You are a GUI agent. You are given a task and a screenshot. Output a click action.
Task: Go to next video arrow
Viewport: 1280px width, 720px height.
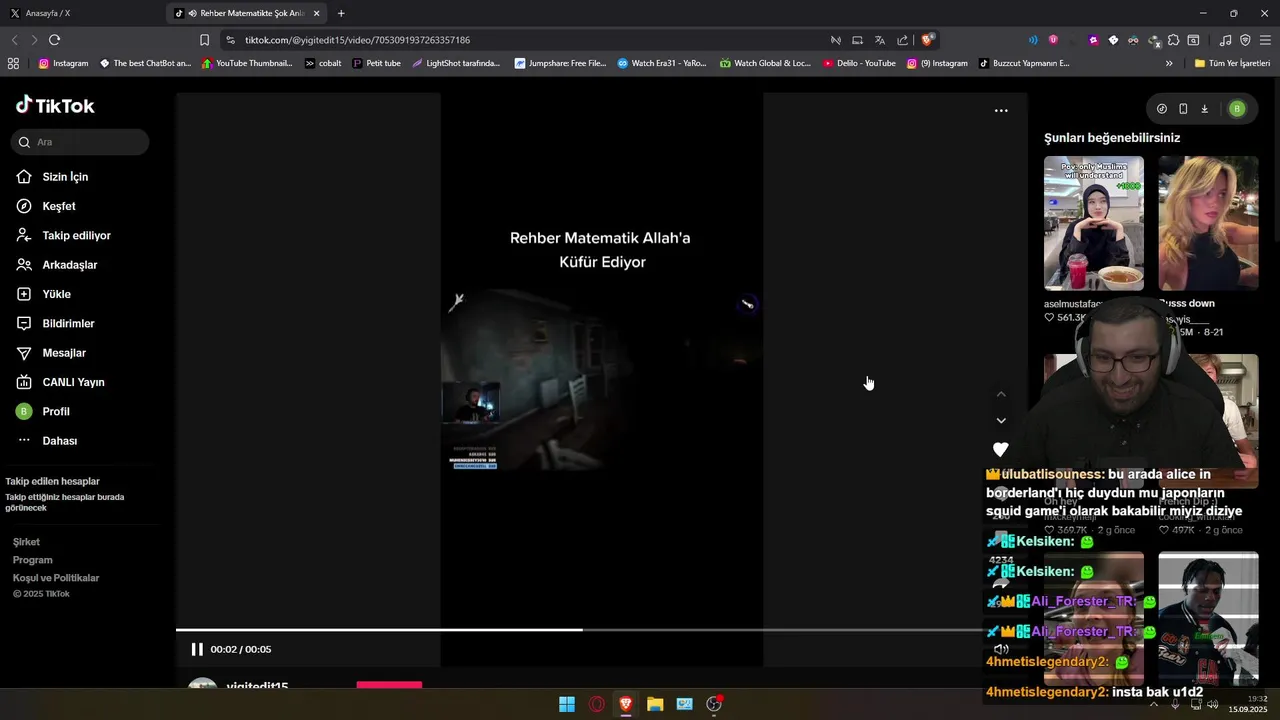(x=1001, y=421)
